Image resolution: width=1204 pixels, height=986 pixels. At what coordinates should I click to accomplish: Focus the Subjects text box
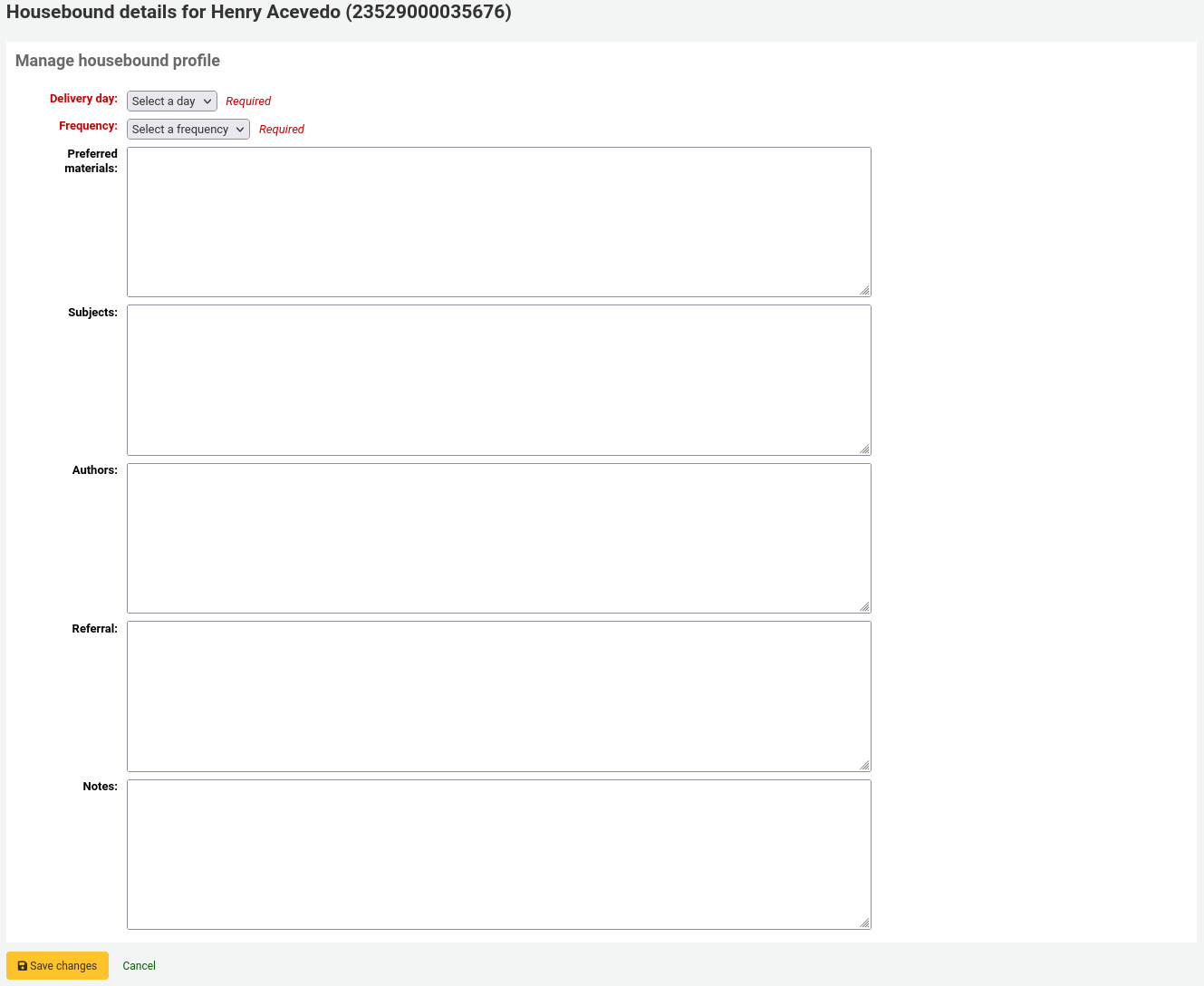tap(498, 380)
